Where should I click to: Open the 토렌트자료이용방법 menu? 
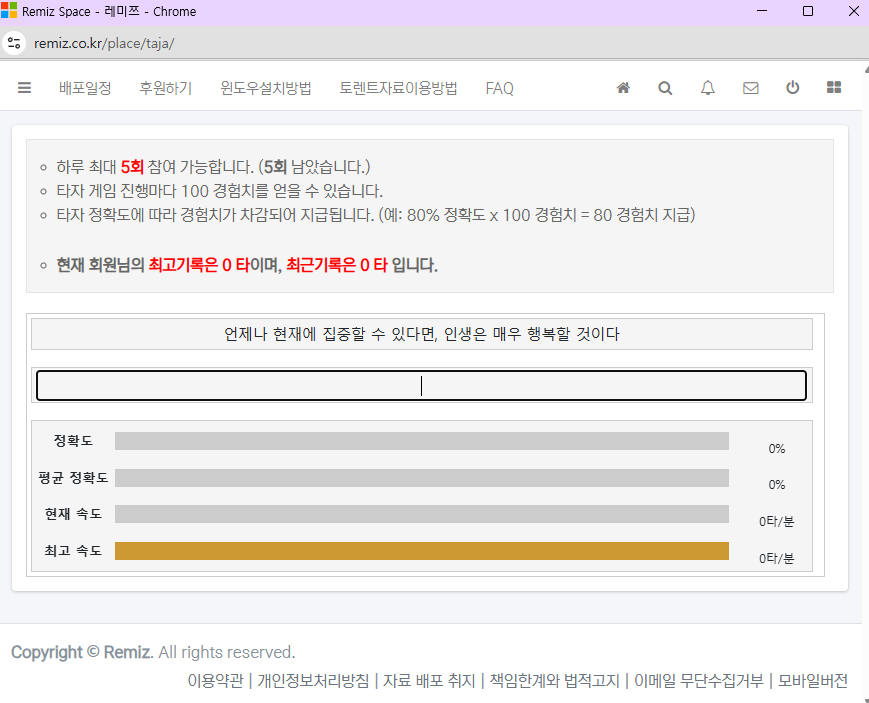[x=398, y=88]
